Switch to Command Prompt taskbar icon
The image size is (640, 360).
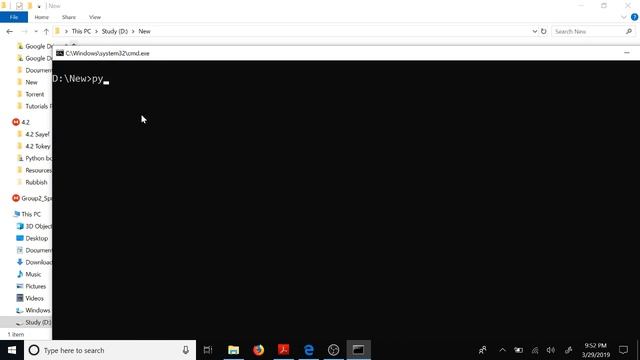click(358, 350)
